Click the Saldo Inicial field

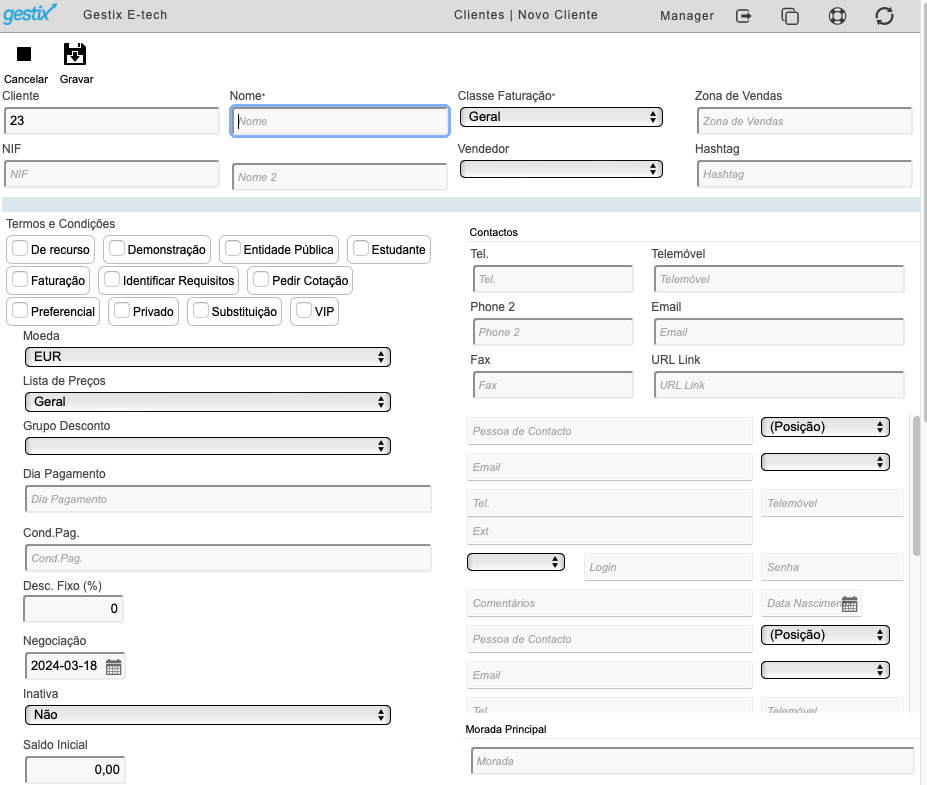click(75, 770)
